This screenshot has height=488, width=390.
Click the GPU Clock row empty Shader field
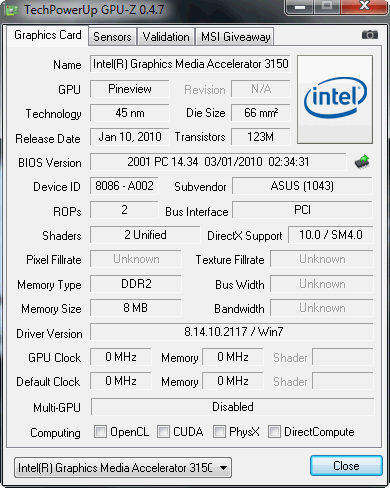point(343,357)
